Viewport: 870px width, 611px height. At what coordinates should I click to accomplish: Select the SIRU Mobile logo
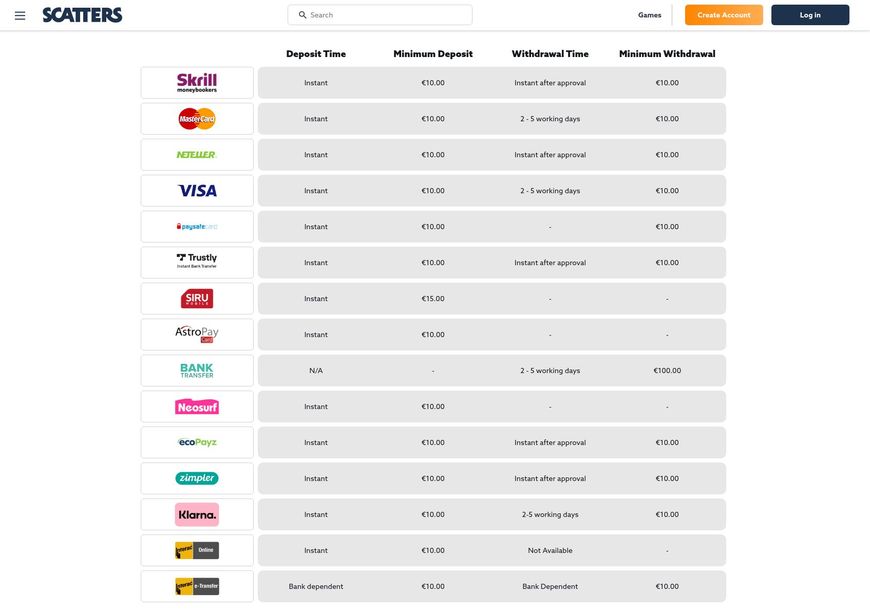click(x=197, y=299)
